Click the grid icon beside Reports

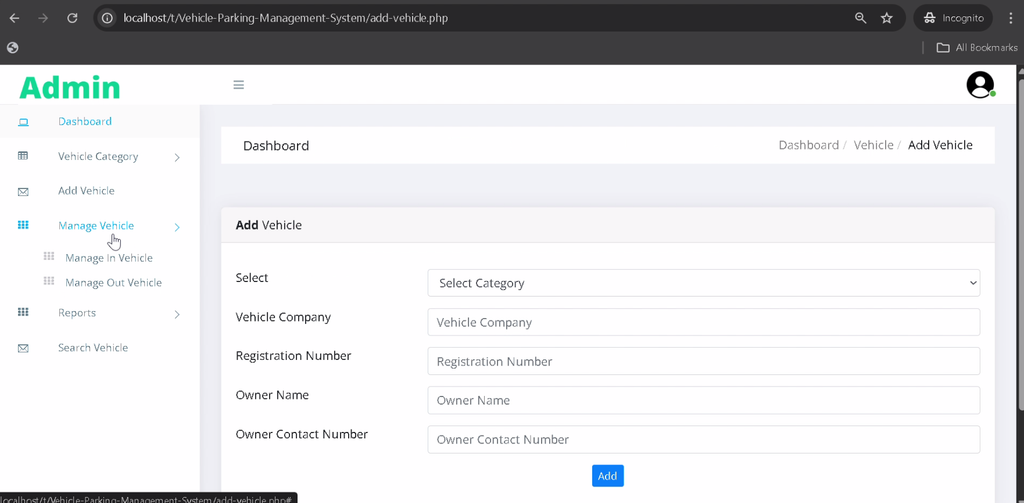[23, 312]
